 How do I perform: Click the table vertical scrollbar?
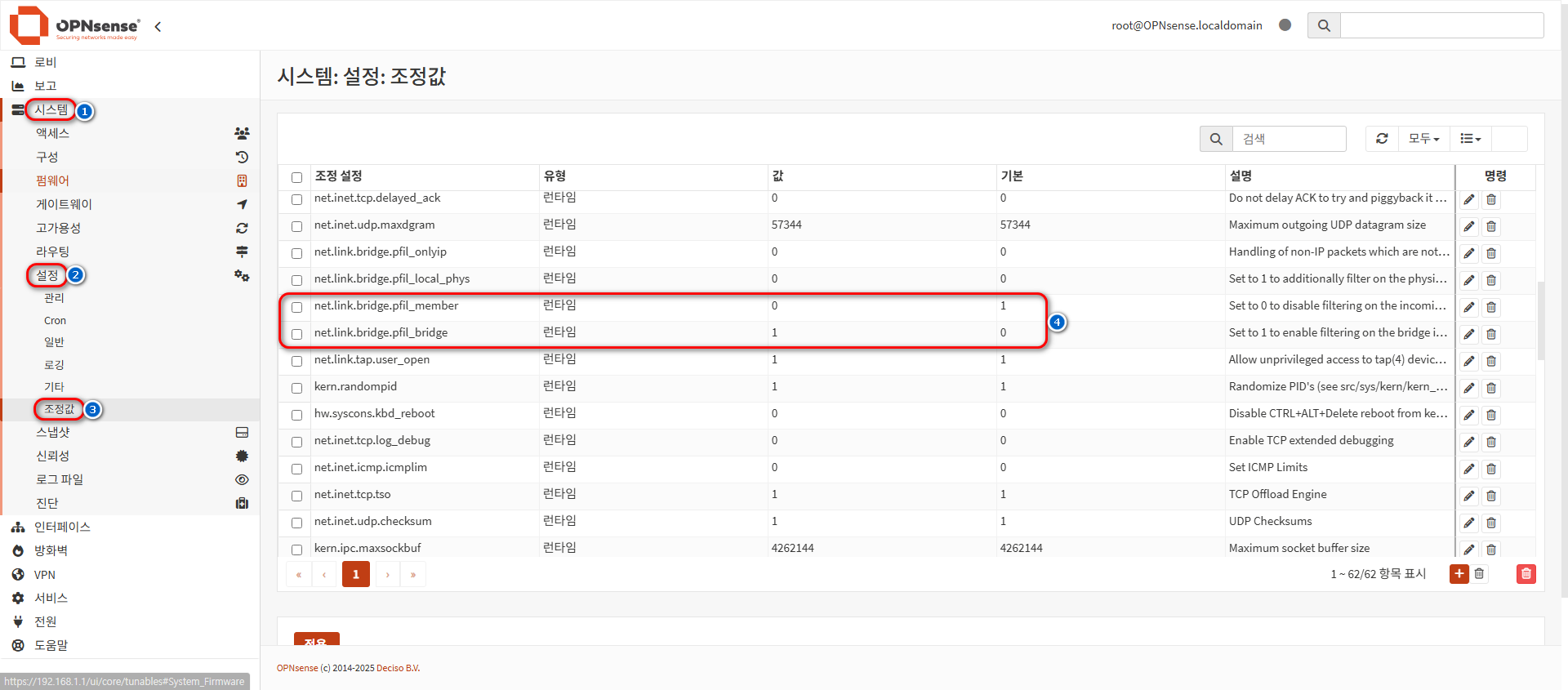pos(1540,321)
